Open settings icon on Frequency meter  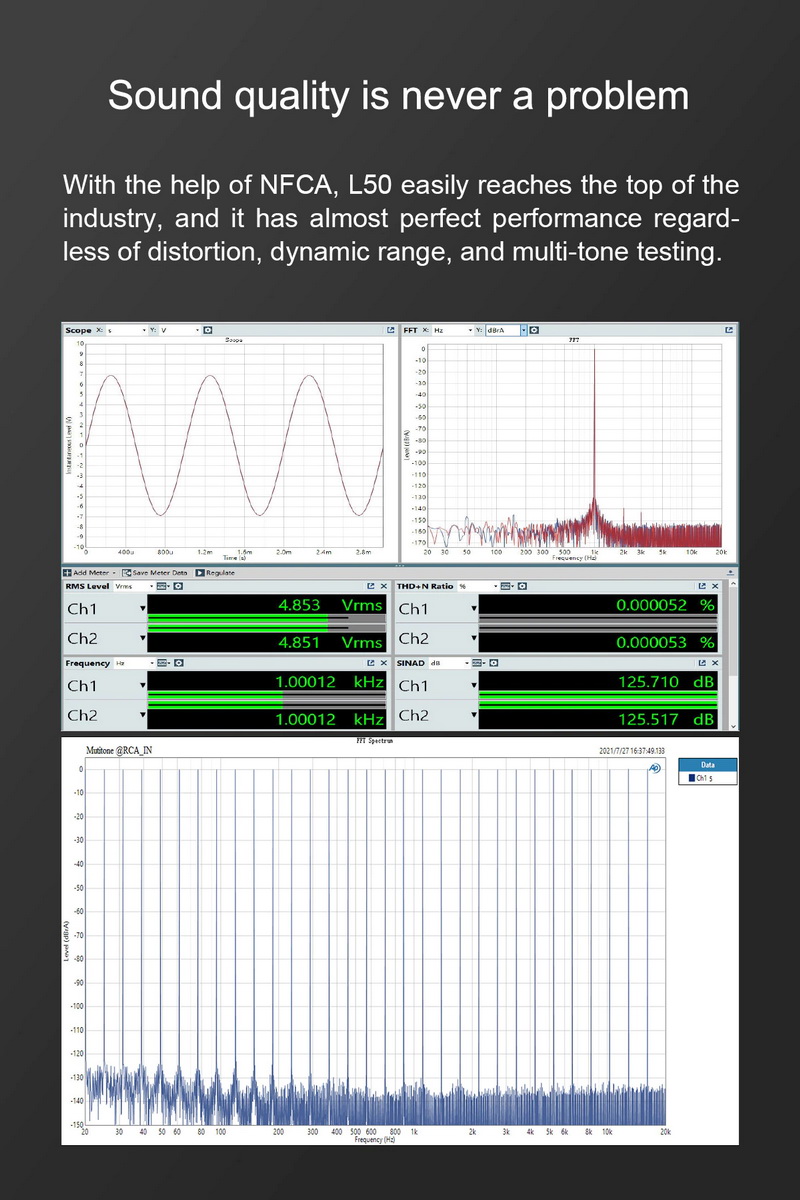178,663
